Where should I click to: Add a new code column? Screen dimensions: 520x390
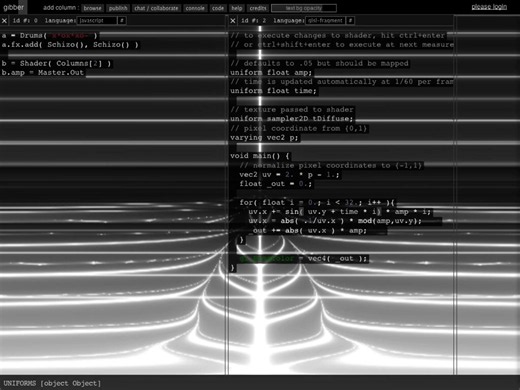click(x=218, y=8)
